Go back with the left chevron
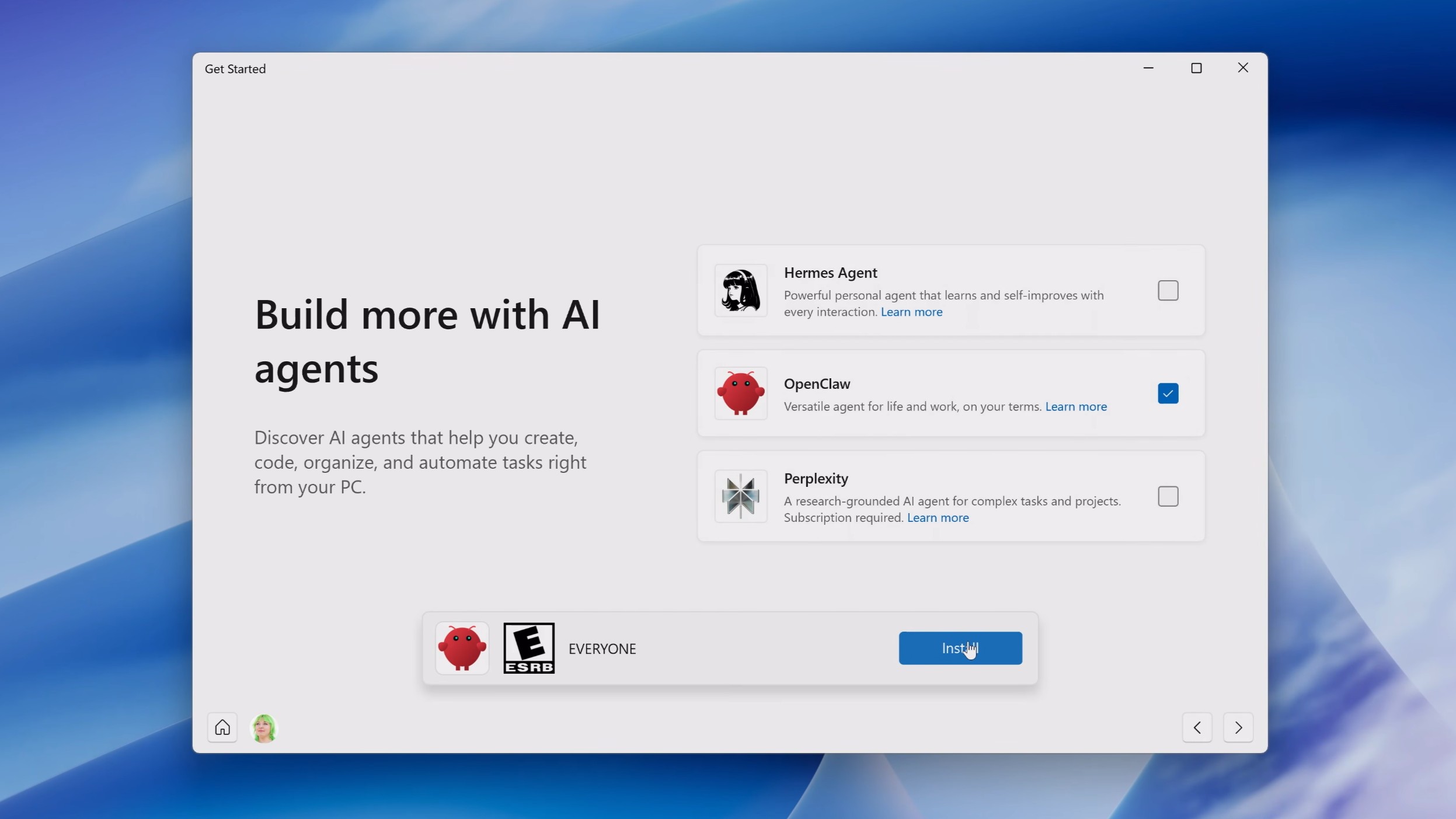Viewport: 1456px width, 819px height. tap(1197, 727)
